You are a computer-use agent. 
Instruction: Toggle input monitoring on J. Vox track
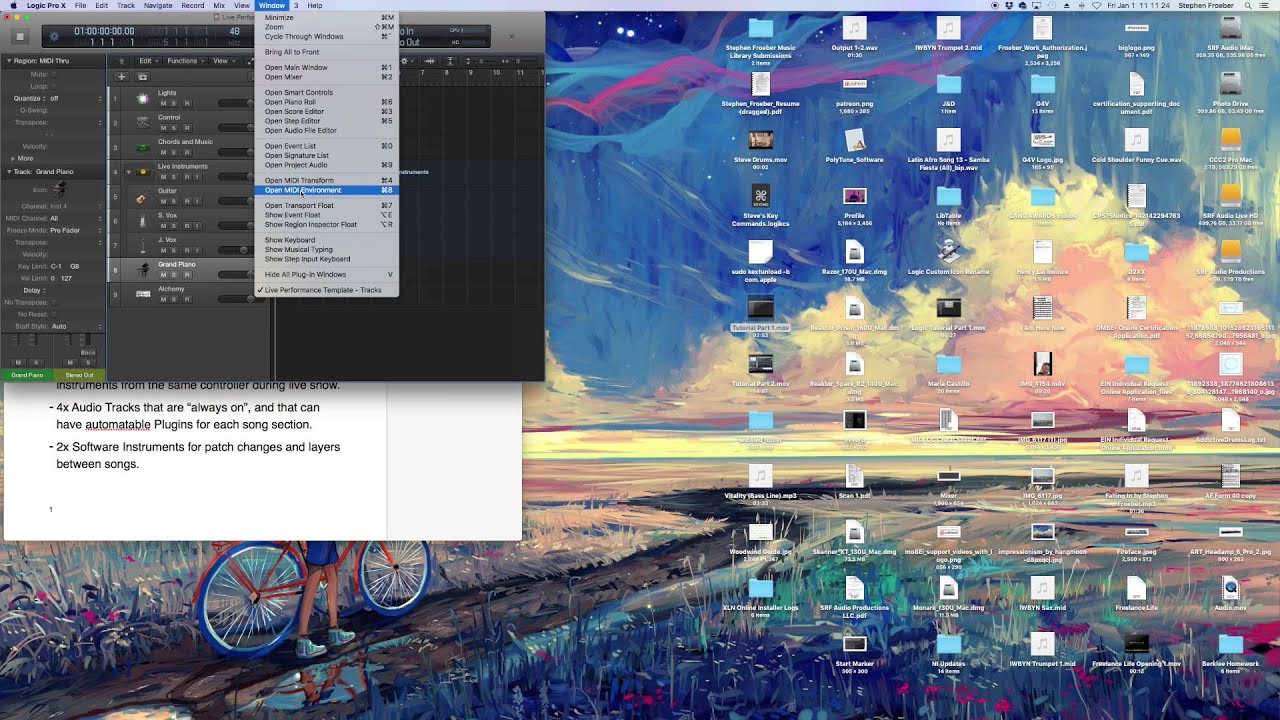tap(197, 250)
